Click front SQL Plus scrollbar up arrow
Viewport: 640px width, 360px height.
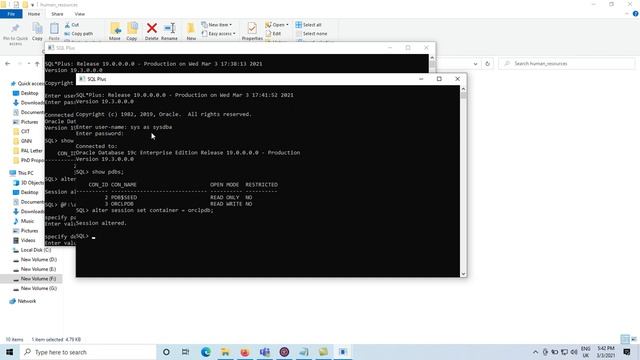pos(463,89)
